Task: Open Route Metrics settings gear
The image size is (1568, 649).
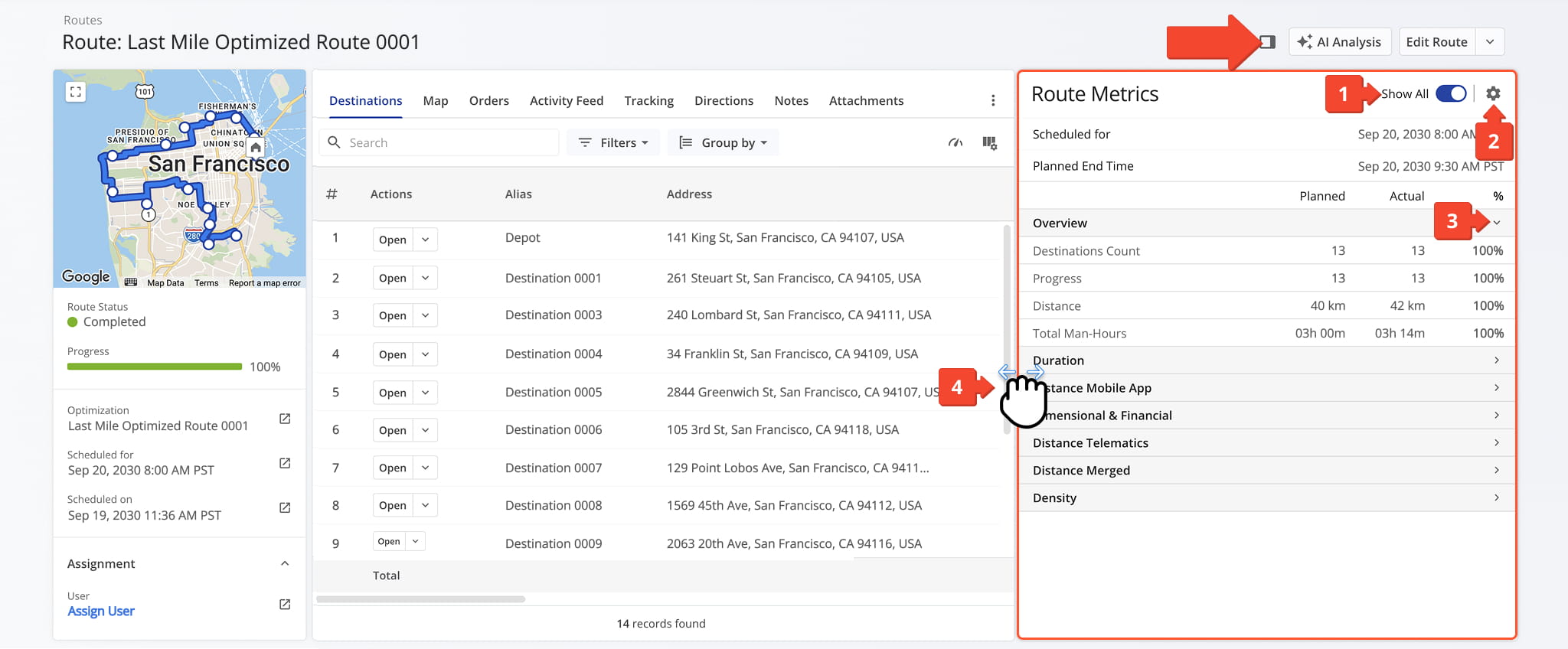Action: pos(1493,93)
